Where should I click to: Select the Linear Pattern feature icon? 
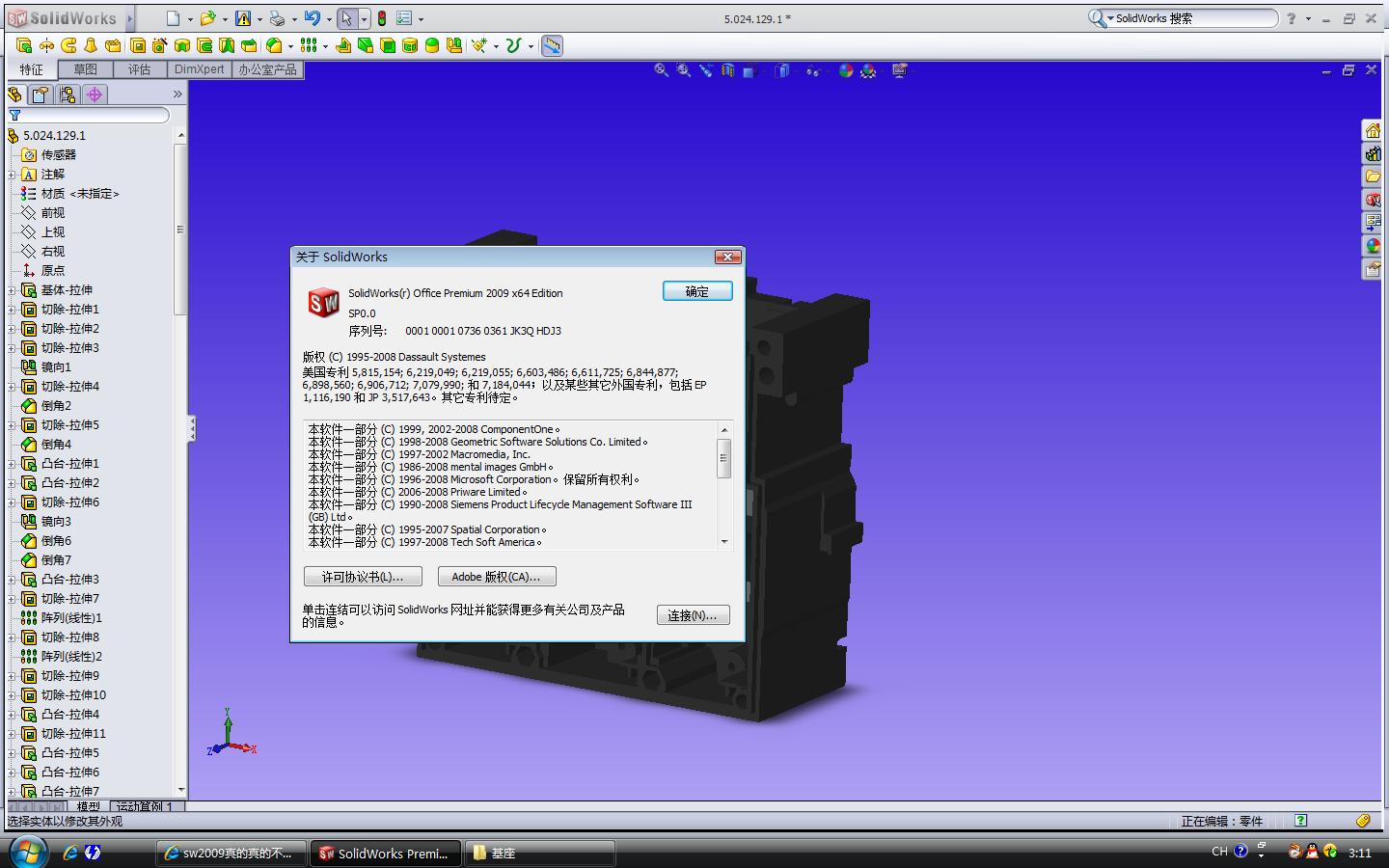coord(308,45)
